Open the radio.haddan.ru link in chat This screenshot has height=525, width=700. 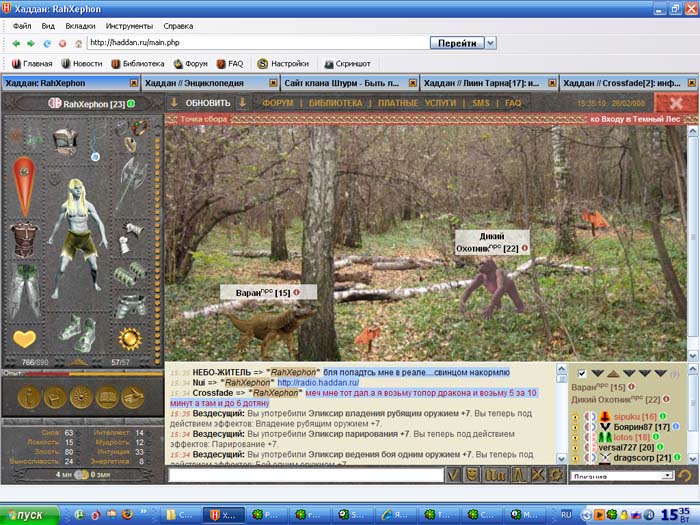[316, 382]
